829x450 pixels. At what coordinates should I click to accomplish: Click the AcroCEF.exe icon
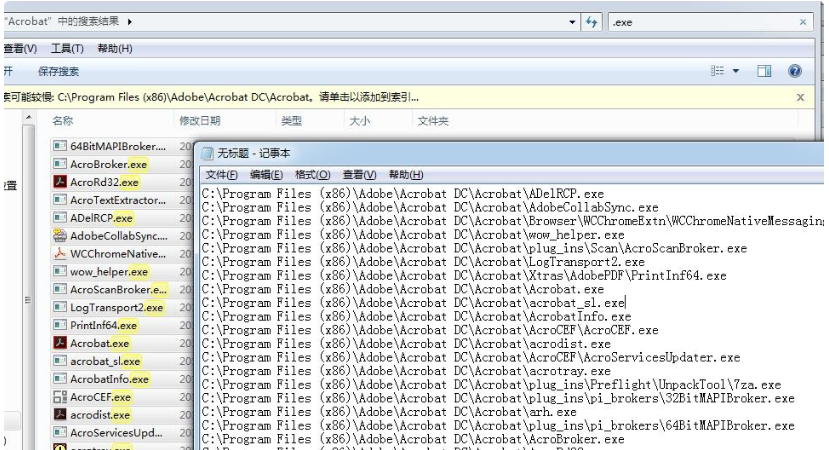click(x=60, y=397)
